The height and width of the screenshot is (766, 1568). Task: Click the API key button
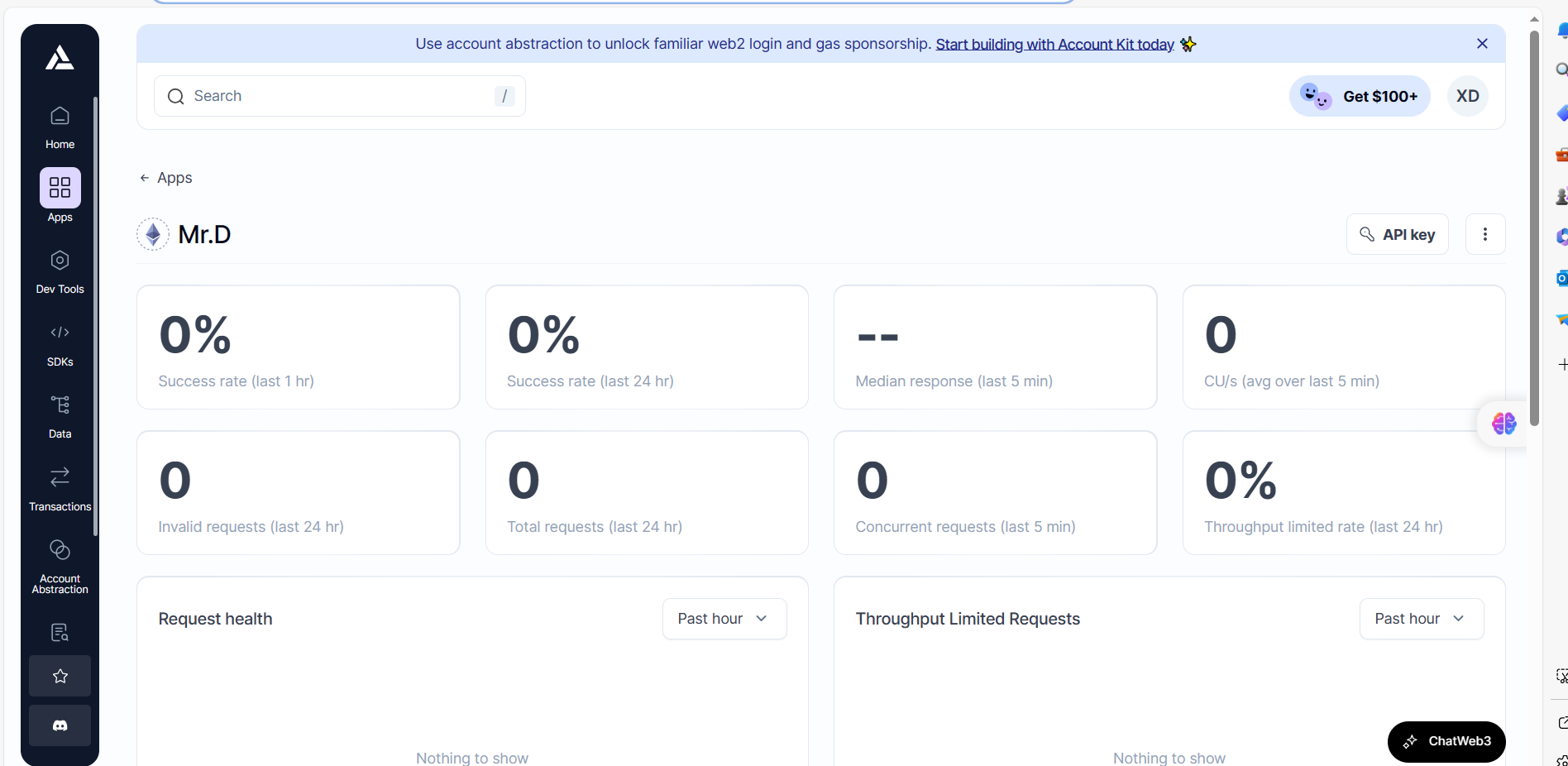tap(1398, 234)
